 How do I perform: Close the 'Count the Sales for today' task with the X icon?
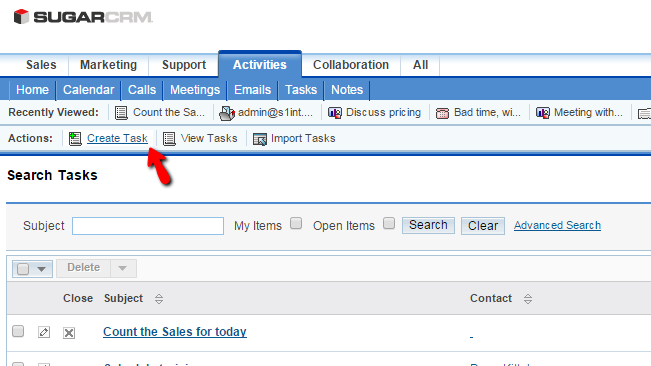point(69,332)
